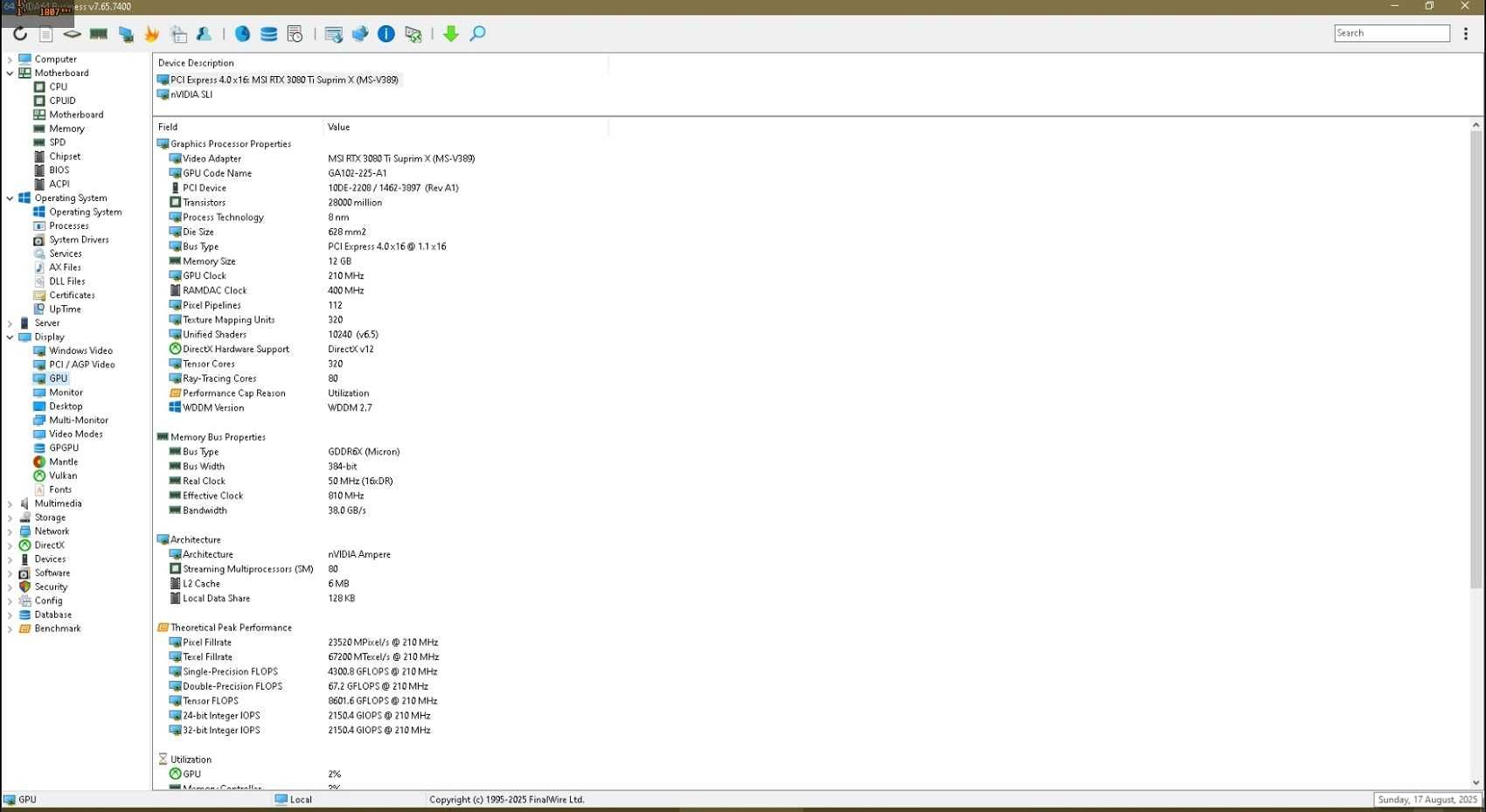
Task: Expand the Storage tree node
Action: click(x=10, y=517)
